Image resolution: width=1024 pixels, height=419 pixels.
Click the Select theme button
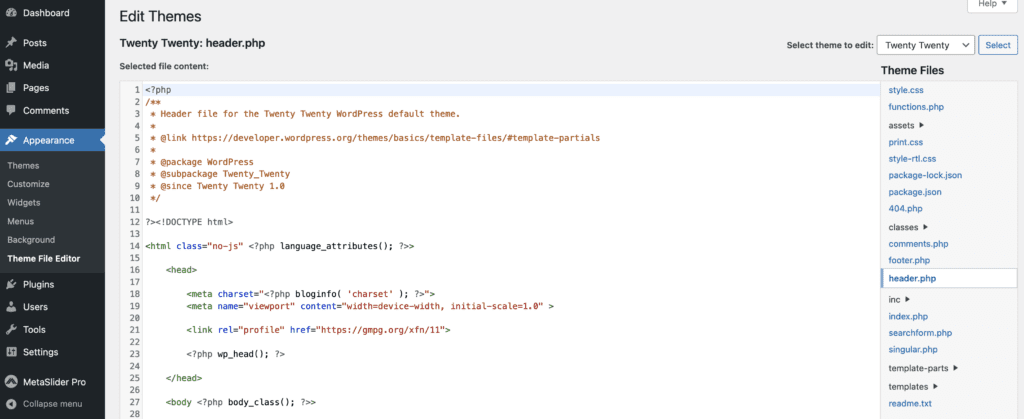coord(998,45)
